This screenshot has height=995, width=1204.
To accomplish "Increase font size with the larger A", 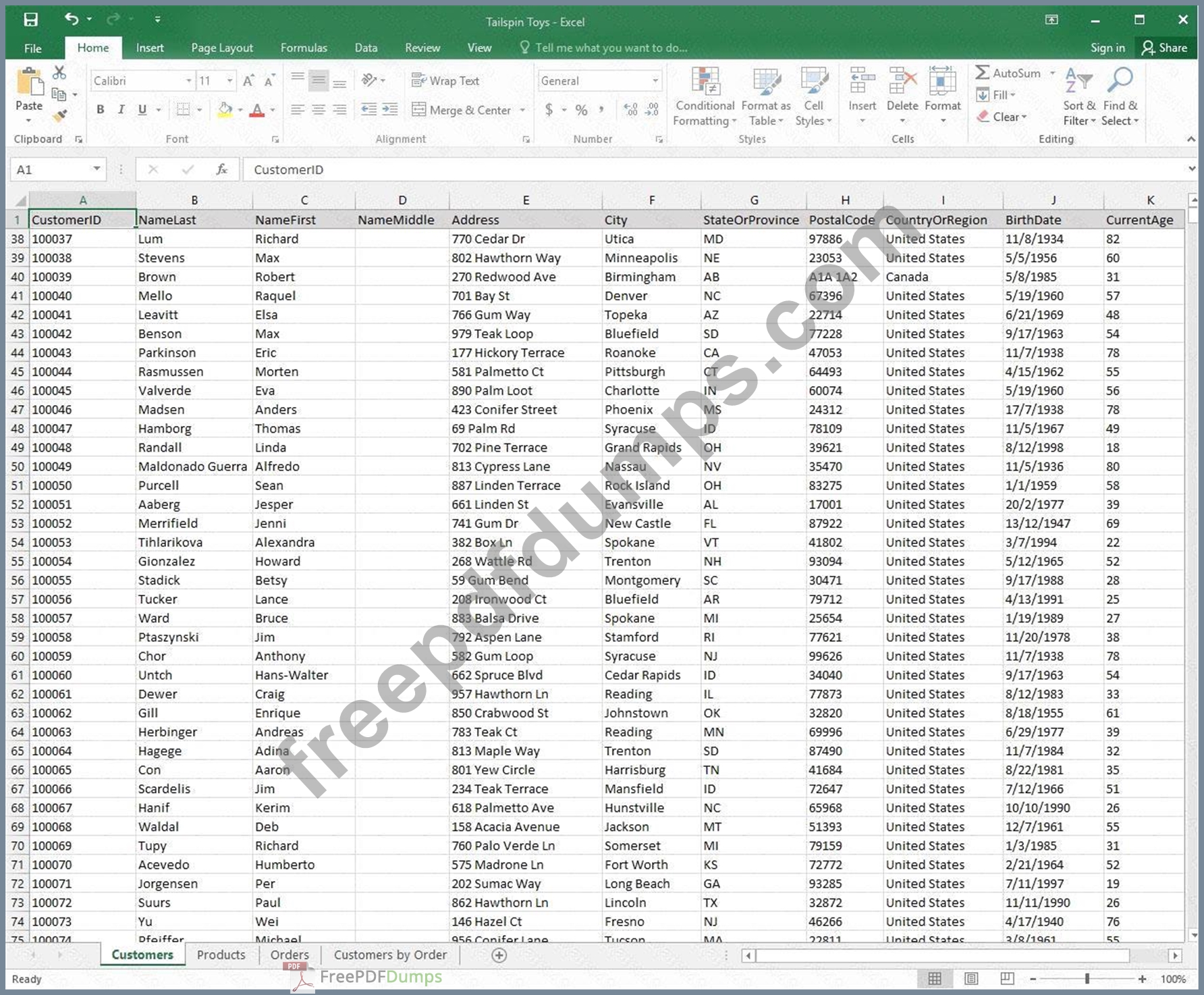I will [248, 81].
